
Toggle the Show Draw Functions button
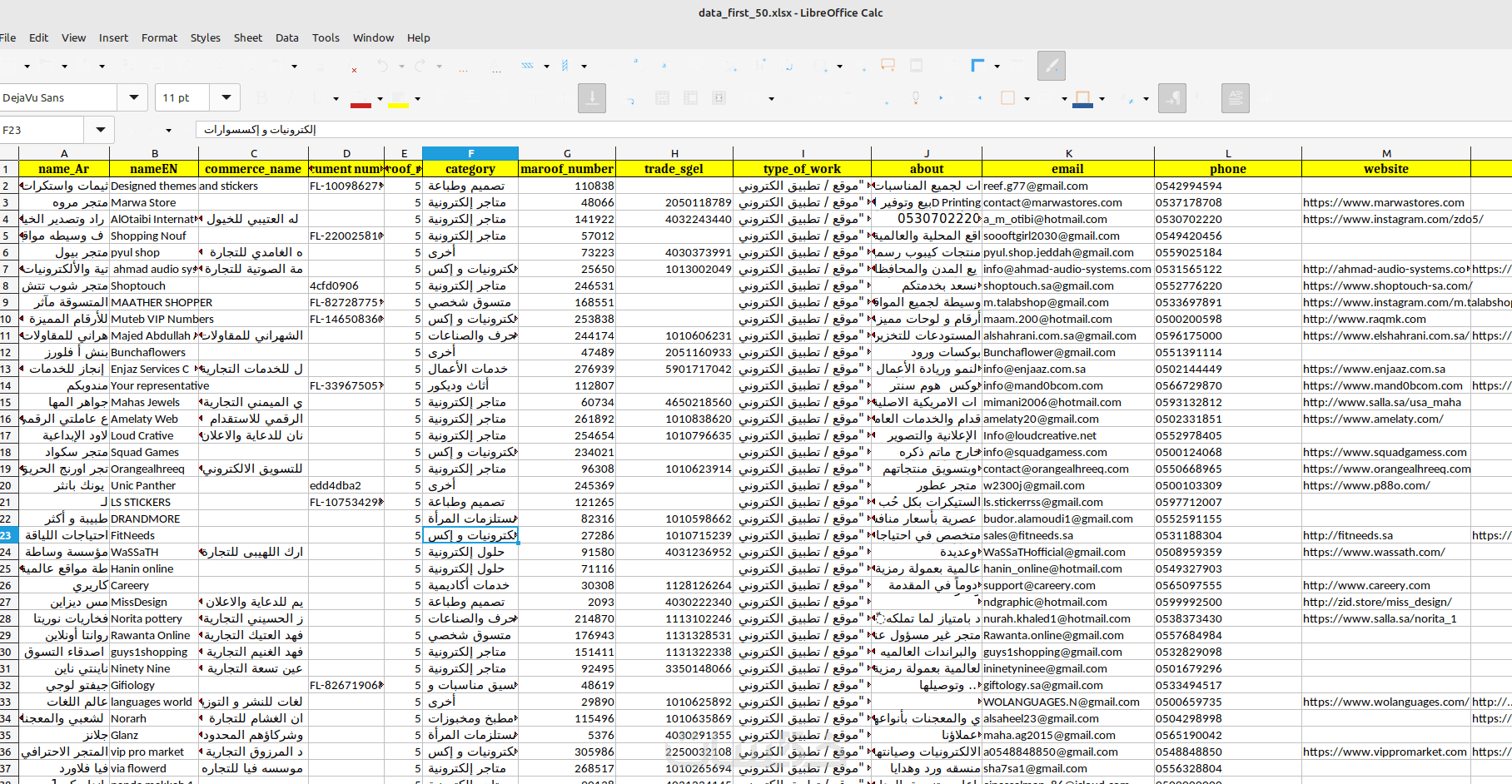(1052, 66)
